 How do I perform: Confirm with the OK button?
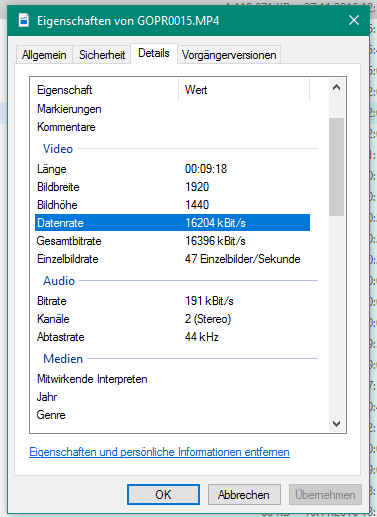tap(163, 495)
